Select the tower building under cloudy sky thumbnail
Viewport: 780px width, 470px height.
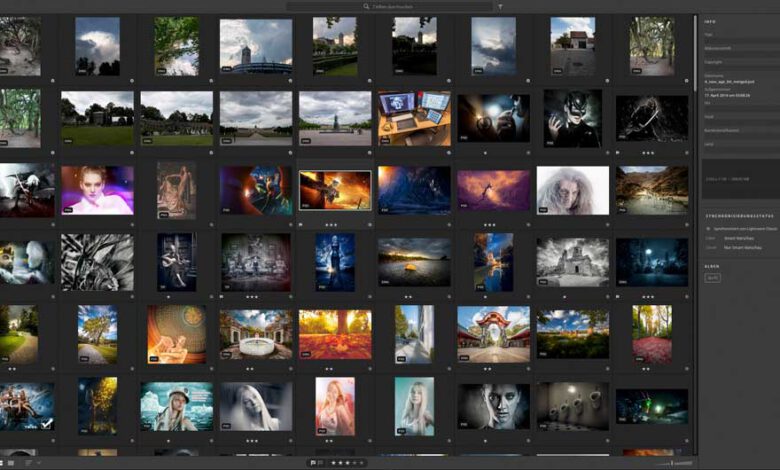256,46
